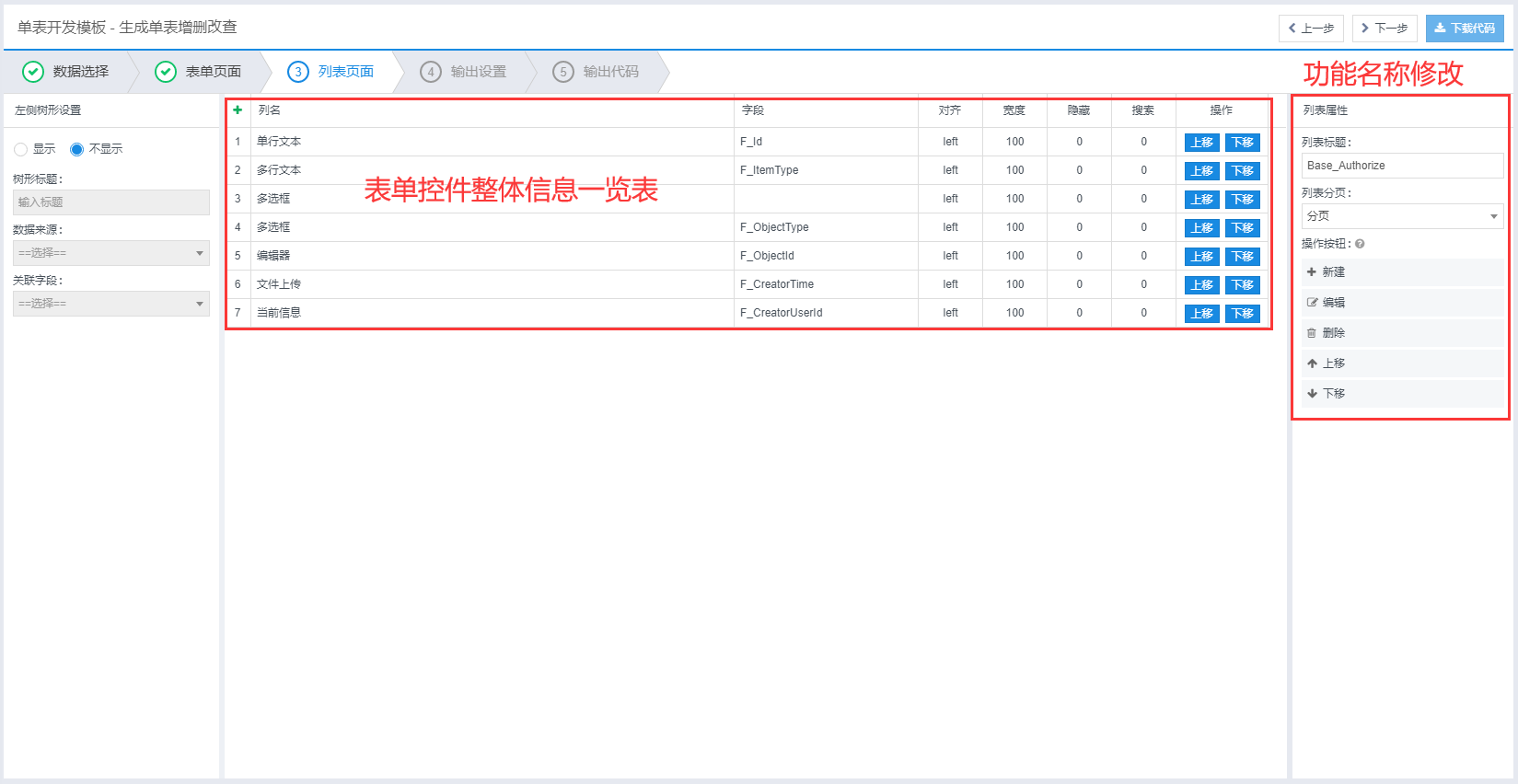1518x784 pixels.
Task: Click the trash icon for 删除
Action: tap(1312, 333)
